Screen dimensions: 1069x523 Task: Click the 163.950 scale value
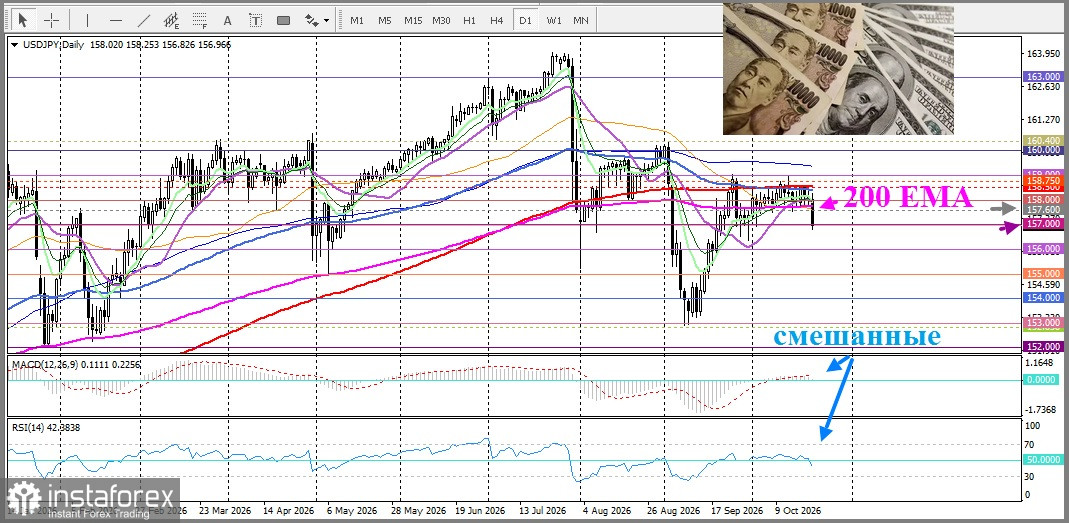pos(1043,54)
